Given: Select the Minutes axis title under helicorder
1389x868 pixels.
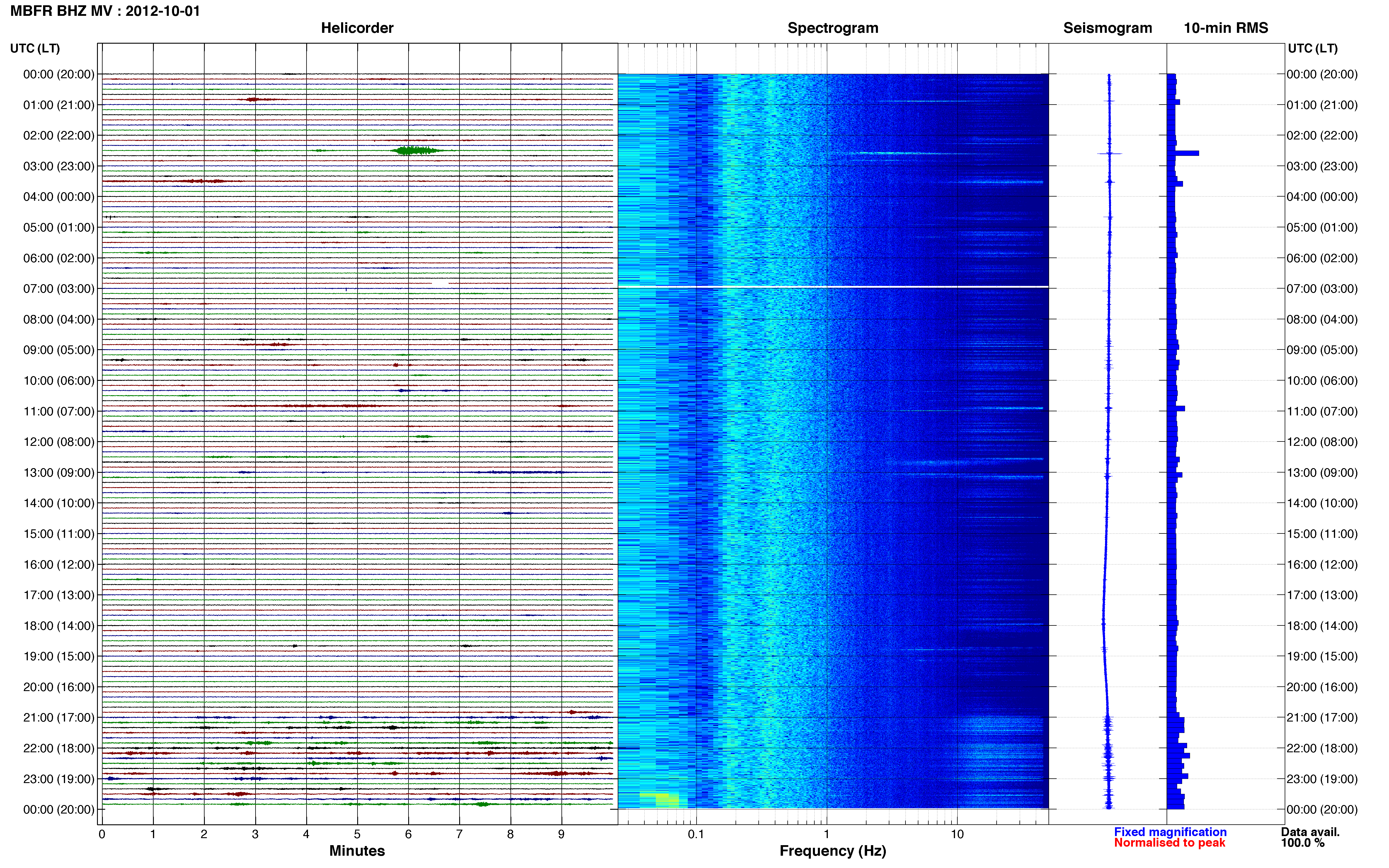Looking at the screenshot, I should pyautogui.click(x=357, y=851).
